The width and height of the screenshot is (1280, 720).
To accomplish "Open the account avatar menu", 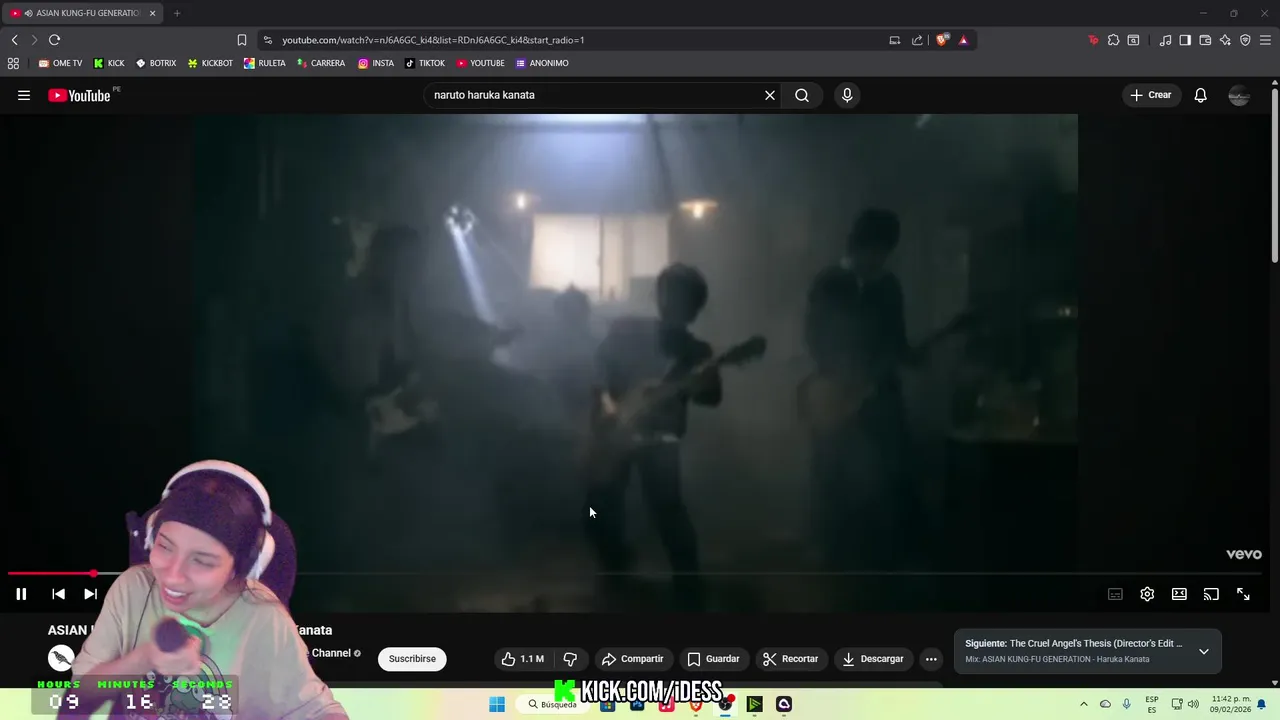I will pos(1239,95).
